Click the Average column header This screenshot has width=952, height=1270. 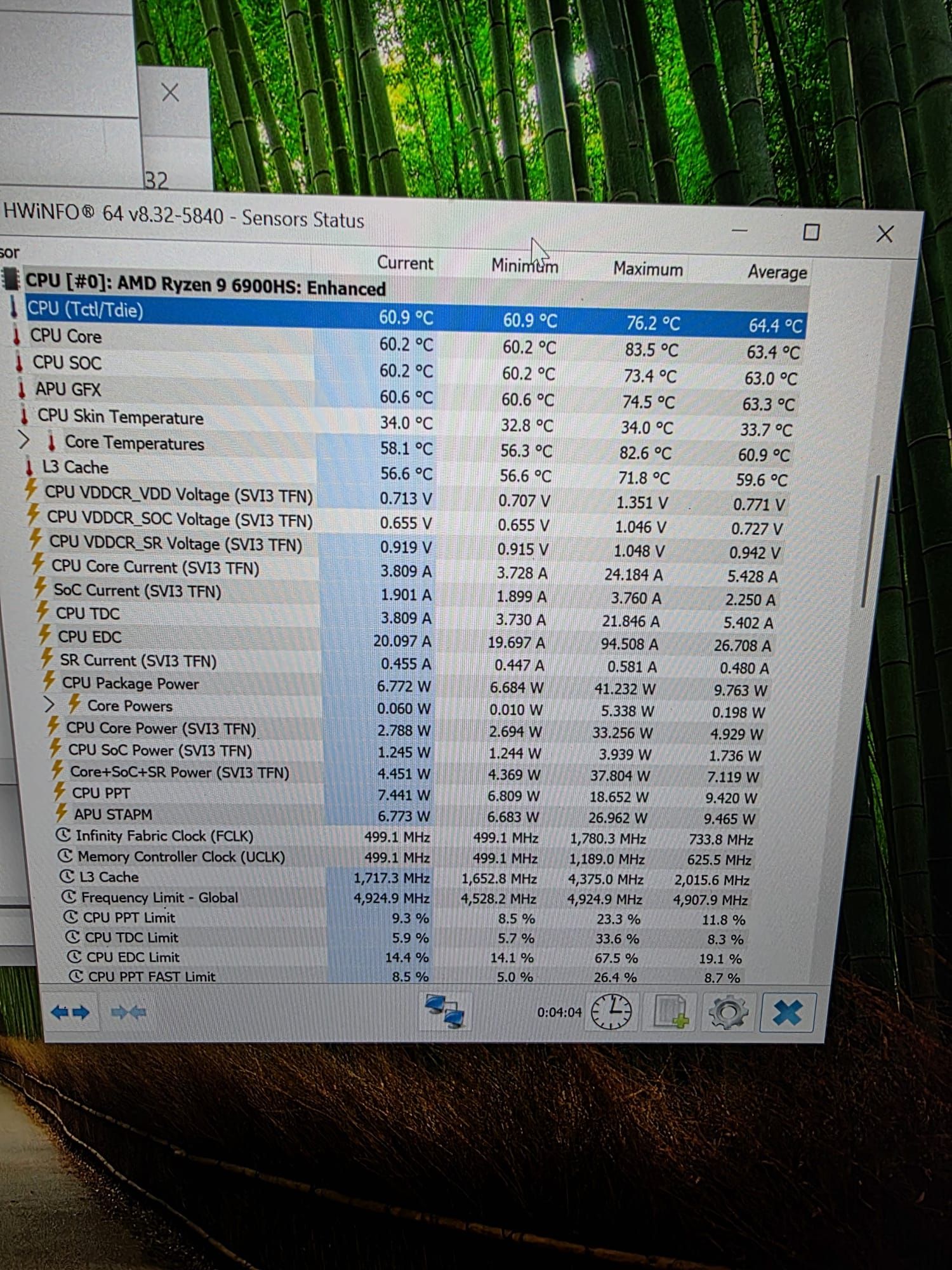coord(777,272)
